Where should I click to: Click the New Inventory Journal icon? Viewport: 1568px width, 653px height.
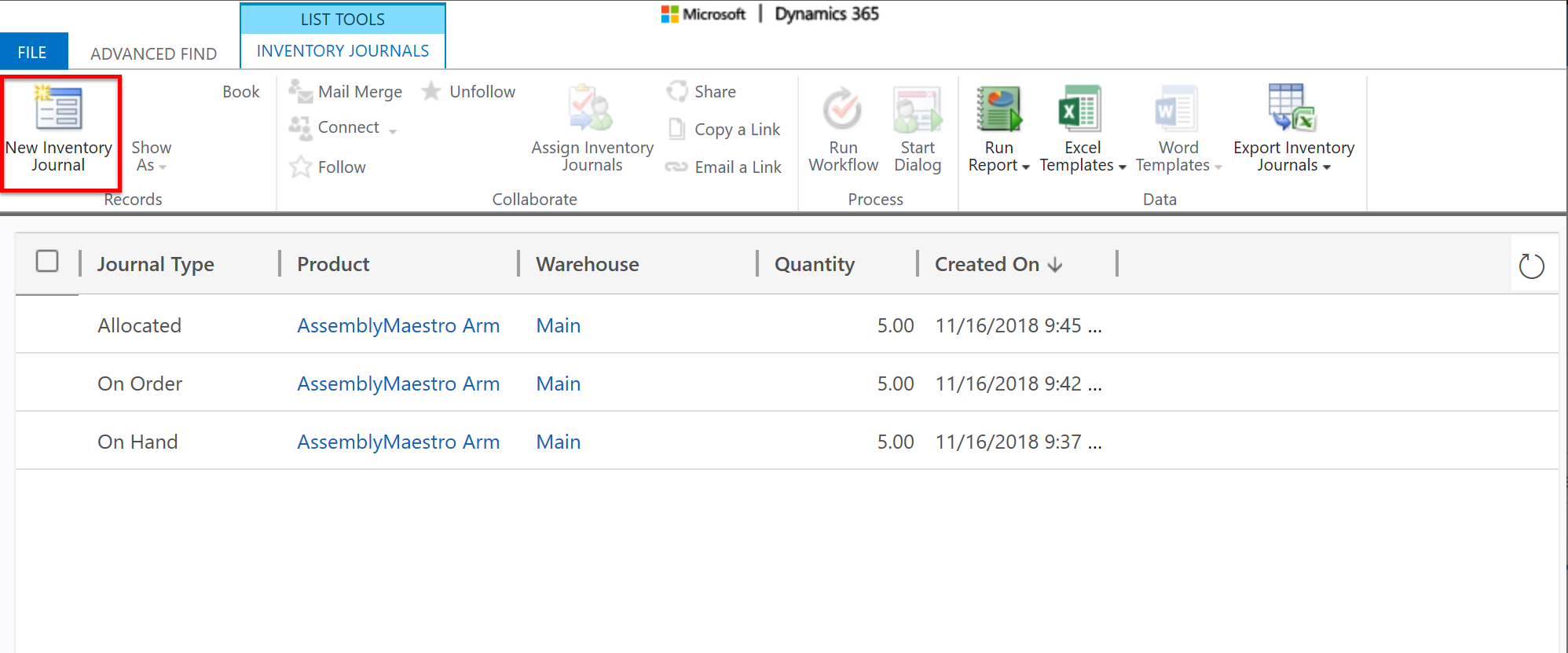pos(59,108)
